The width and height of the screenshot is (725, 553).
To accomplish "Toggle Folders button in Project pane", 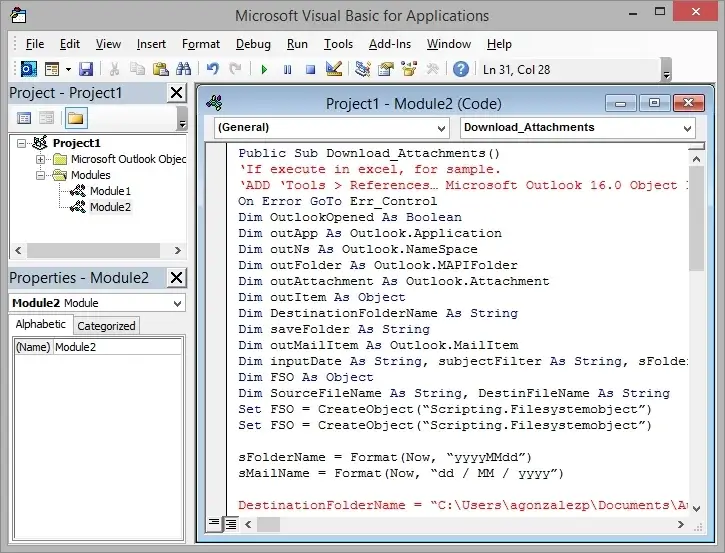I will [76, 118].
